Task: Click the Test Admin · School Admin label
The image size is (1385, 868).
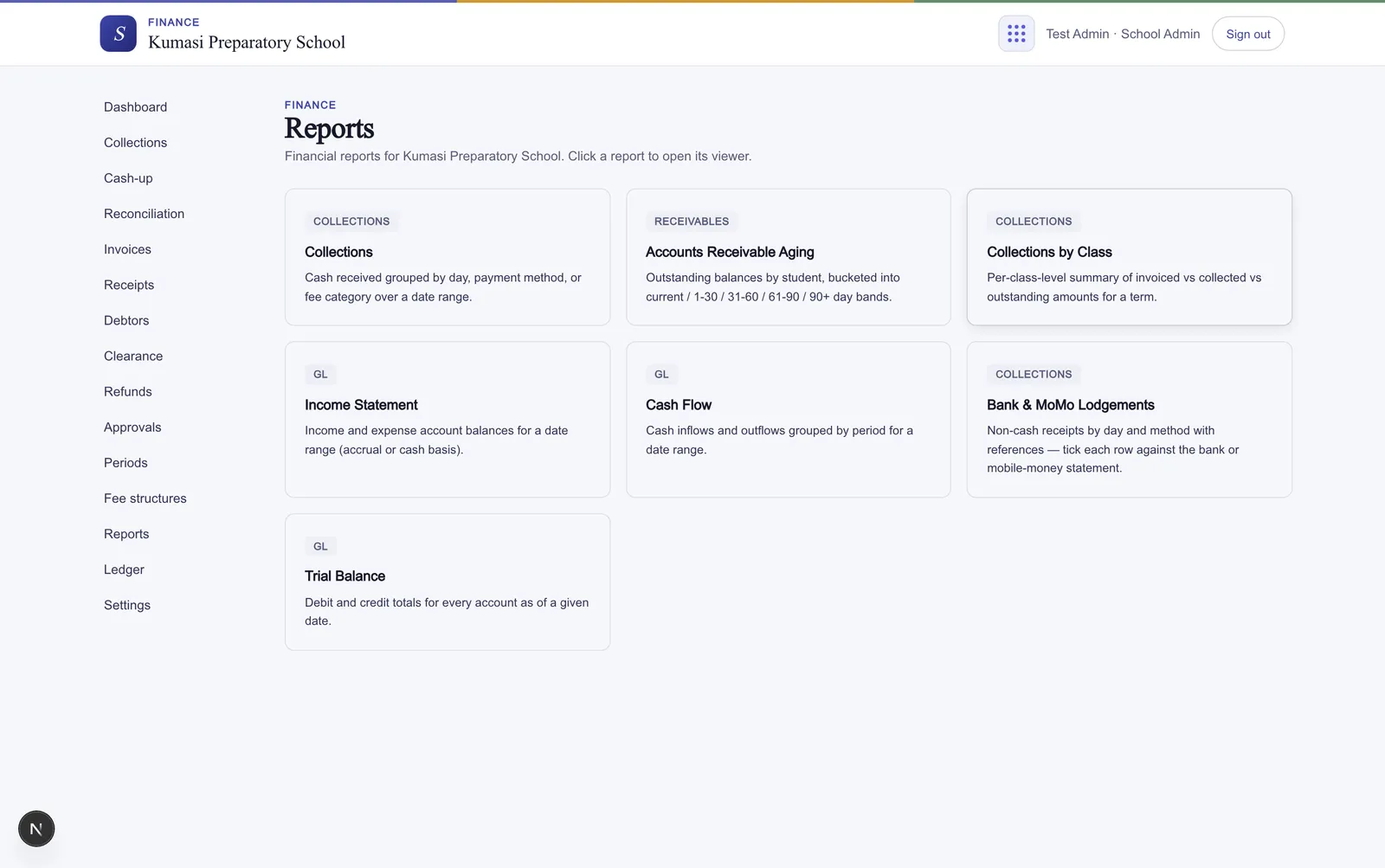Action: tap(1123, 34)
